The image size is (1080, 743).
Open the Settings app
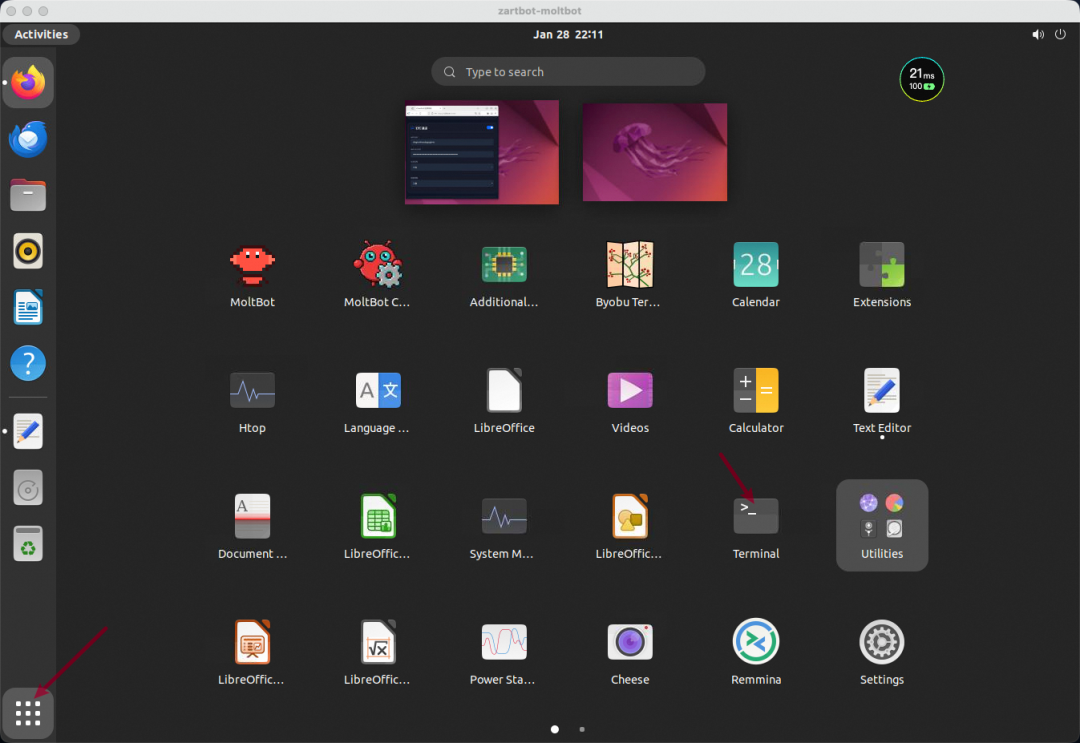point(881,642)
